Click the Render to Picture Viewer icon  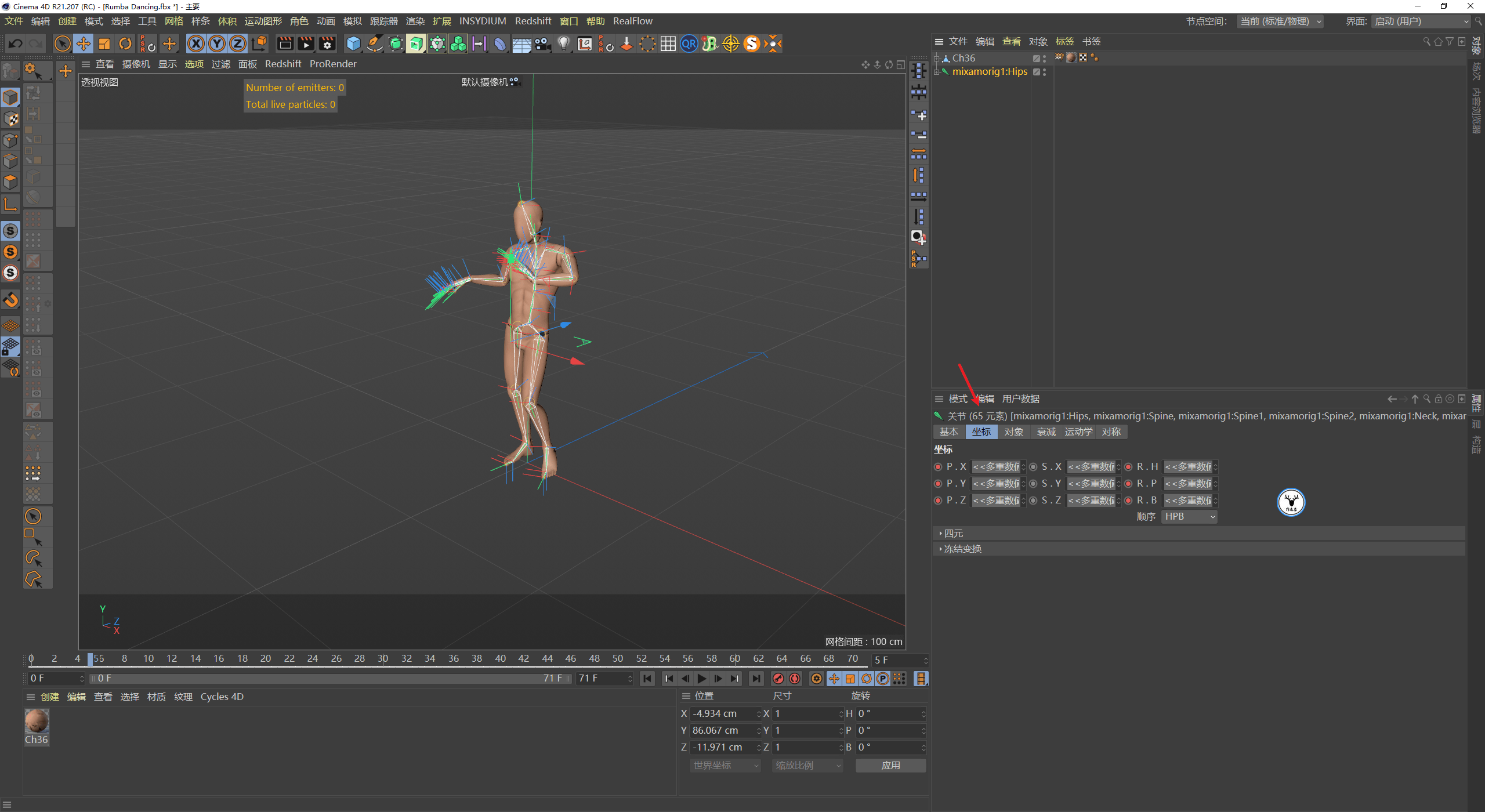point(306,43)
